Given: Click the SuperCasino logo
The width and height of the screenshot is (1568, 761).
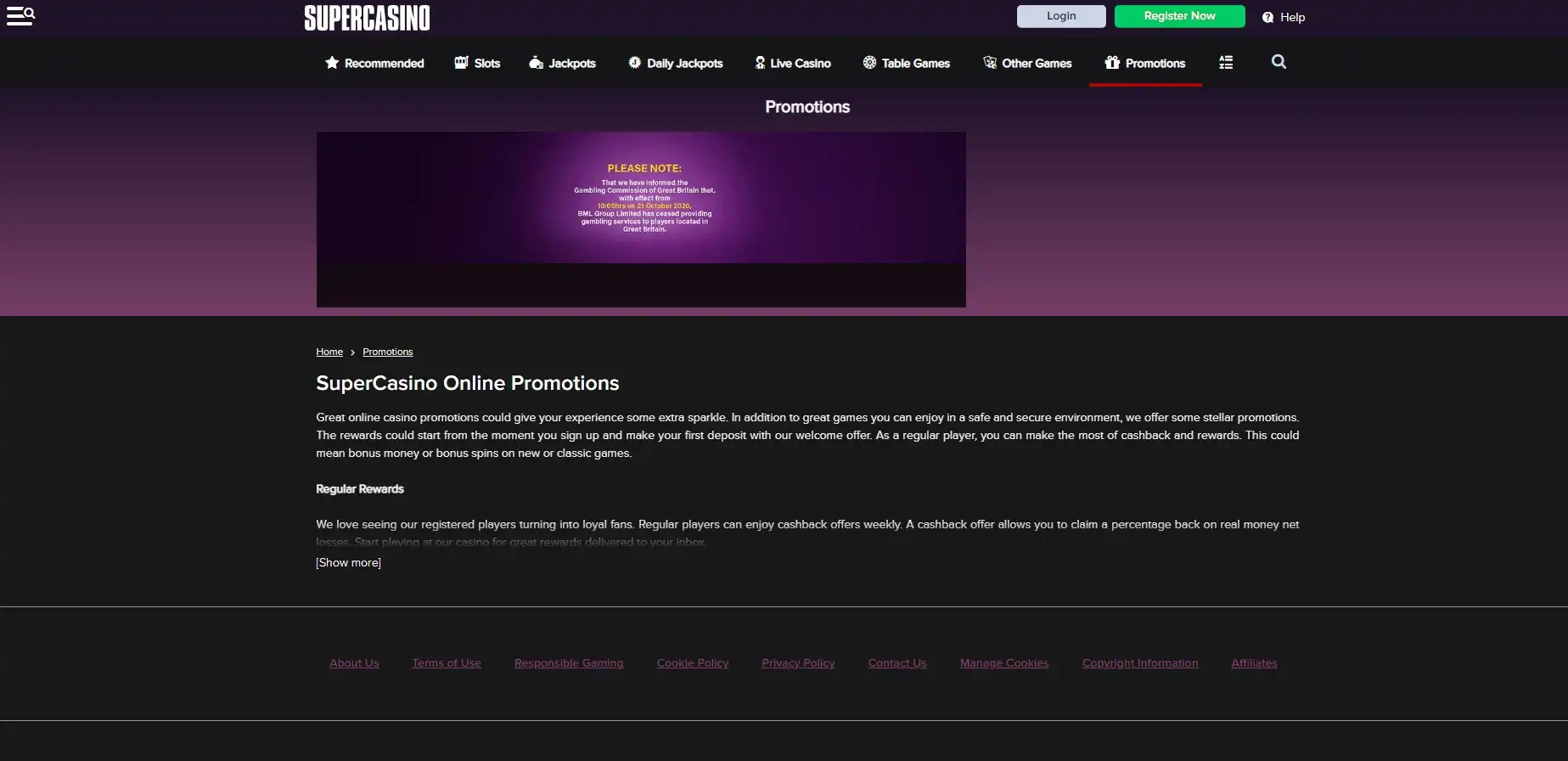Looking at the screenshot, I should click(367, 18).
